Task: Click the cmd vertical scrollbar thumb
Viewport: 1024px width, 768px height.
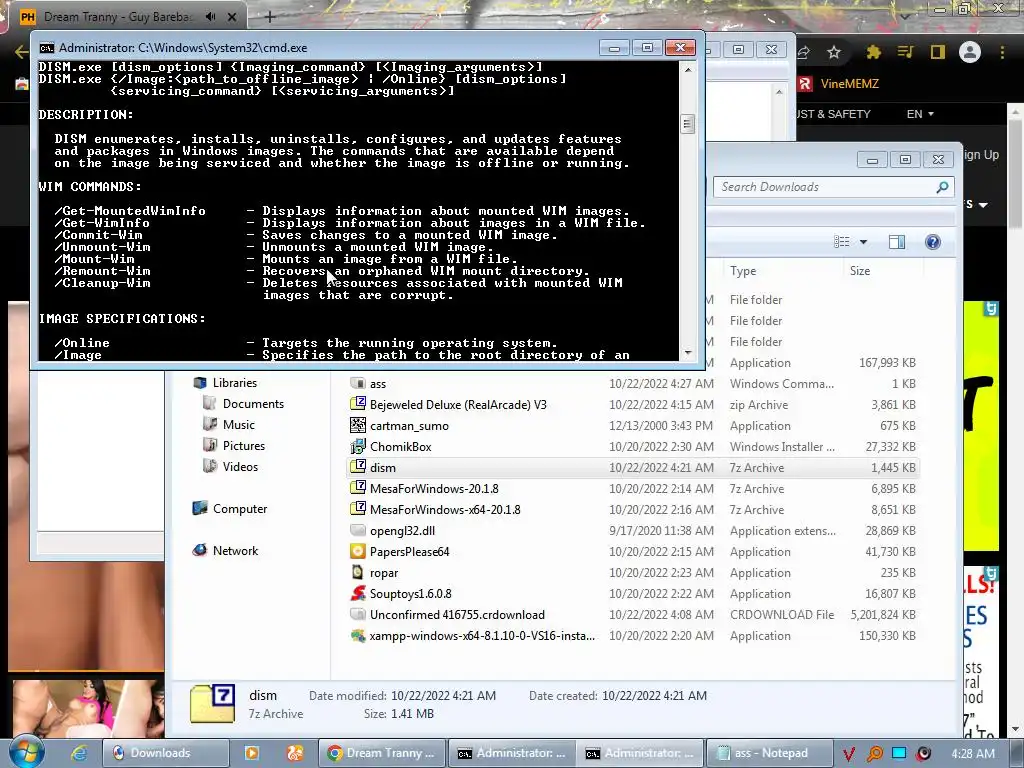Action: click(688, 123)
